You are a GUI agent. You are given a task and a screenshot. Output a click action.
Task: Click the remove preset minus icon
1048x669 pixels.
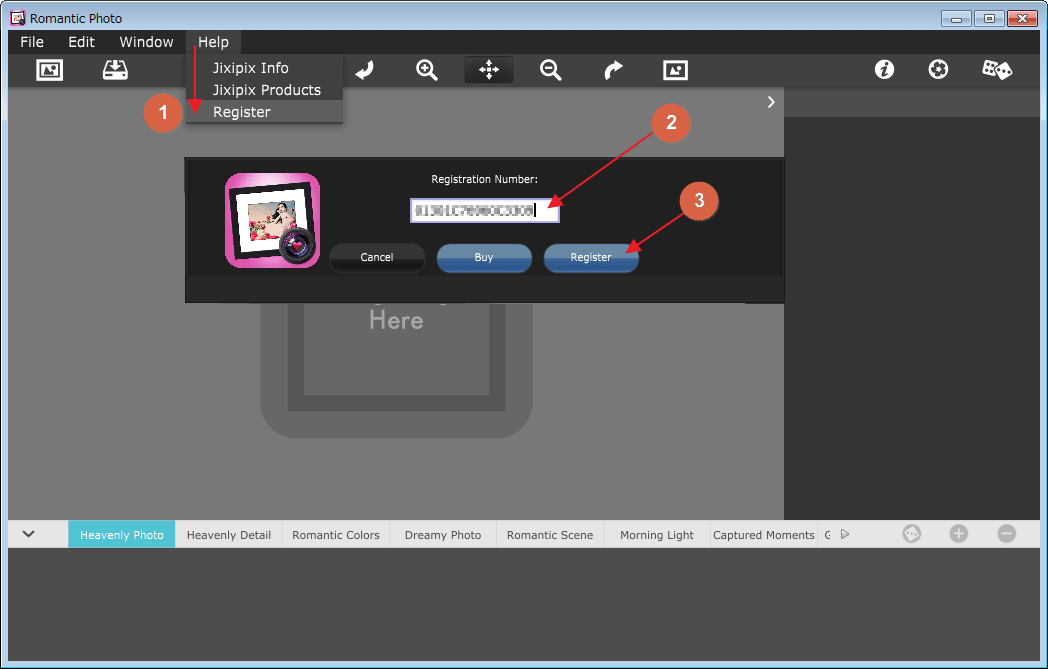click(1006, 534)
